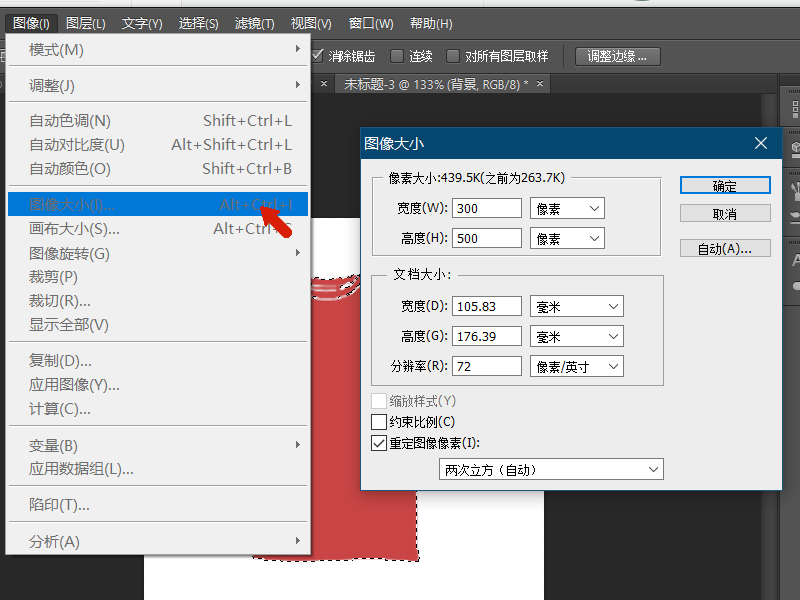Click the 调整边缘... button
The height and width of the screenshot is (600, 800).
(617, 56)
